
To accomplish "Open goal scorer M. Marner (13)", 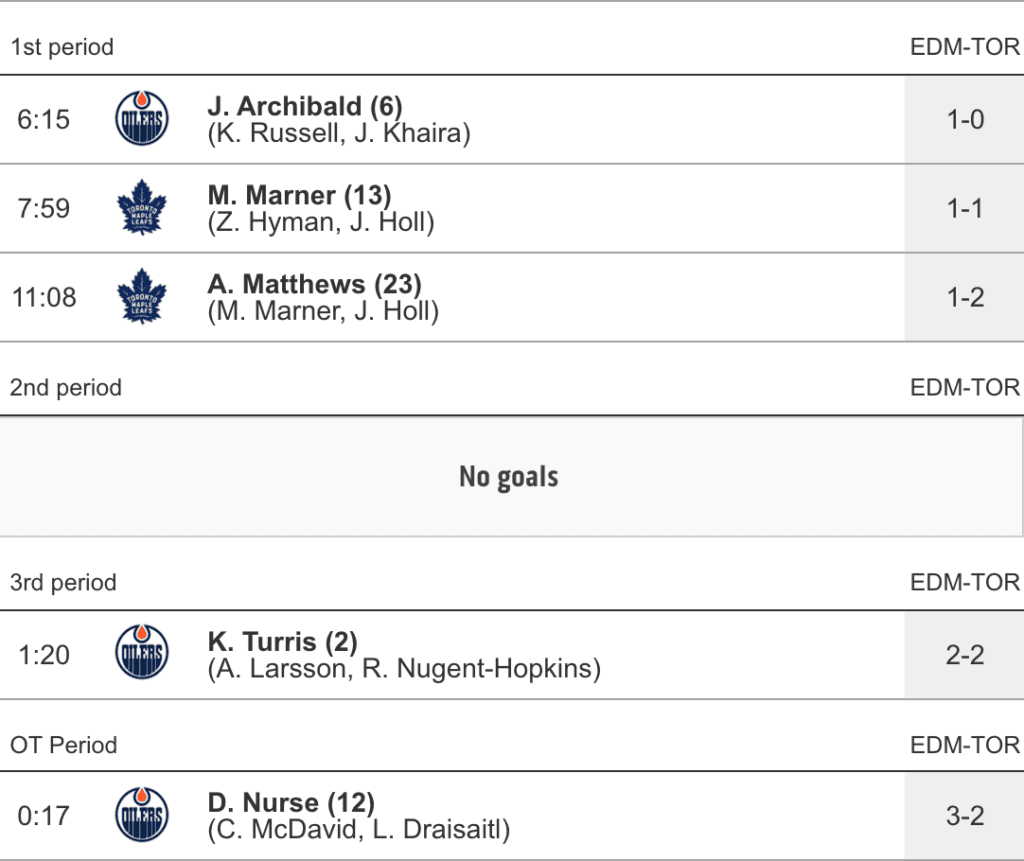I will point(299,195).
